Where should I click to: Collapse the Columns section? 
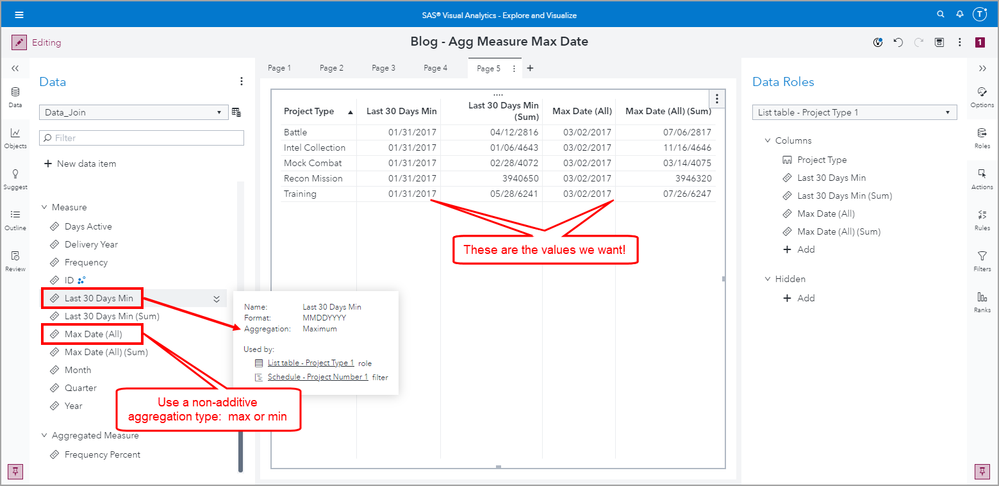[768, 140]
